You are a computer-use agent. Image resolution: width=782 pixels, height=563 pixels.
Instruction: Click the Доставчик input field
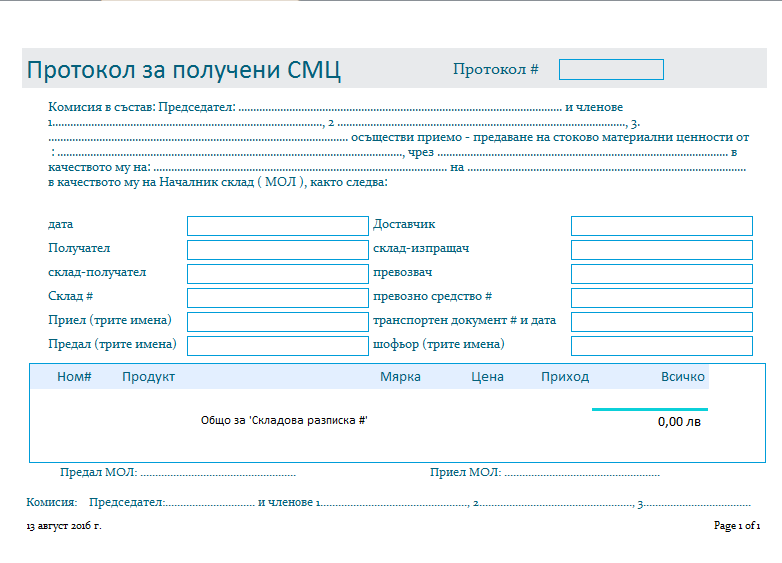point(662,226)
